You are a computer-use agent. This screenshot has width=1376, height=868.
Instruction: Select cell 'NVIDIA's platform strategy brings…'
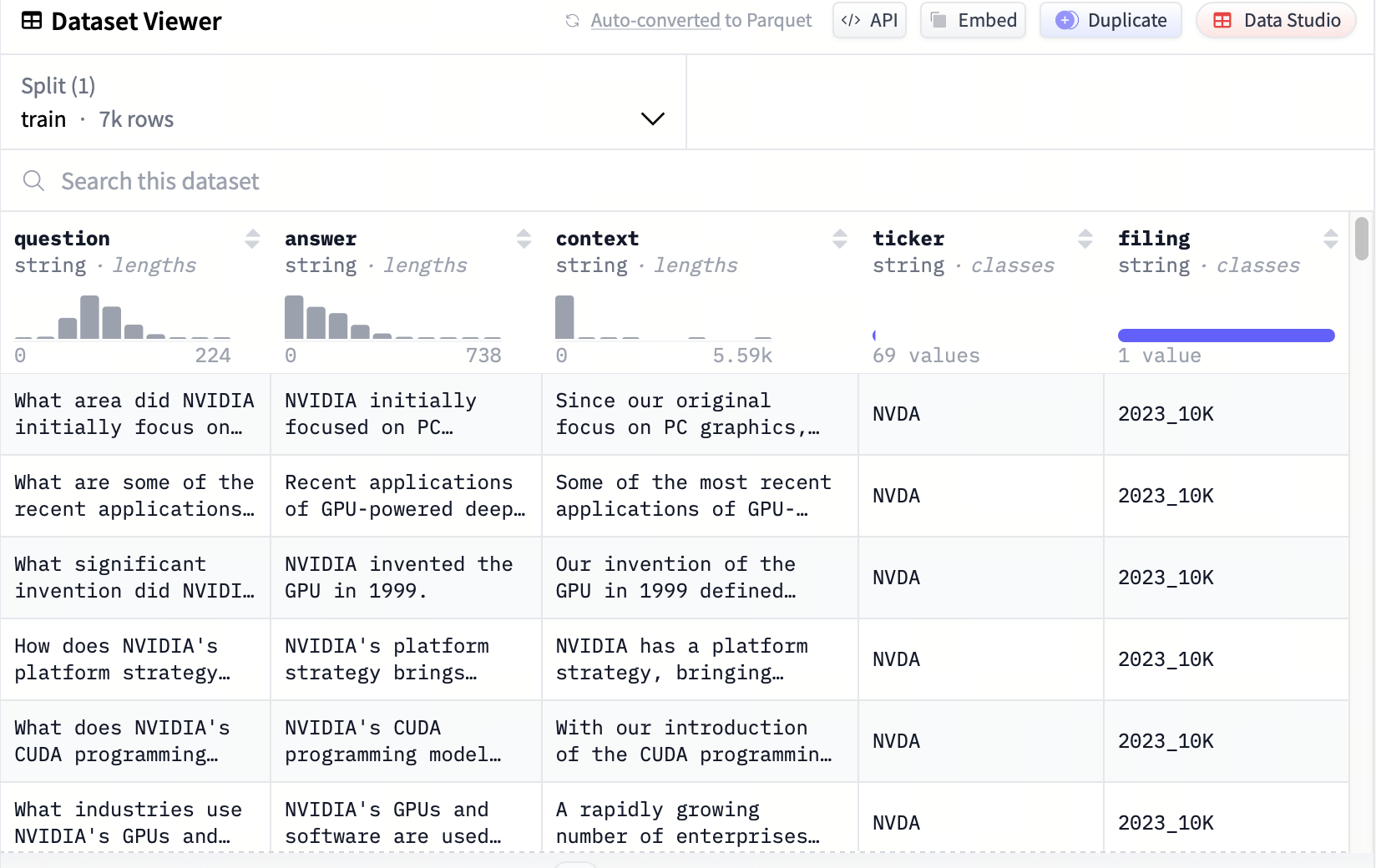click(407, 659)
